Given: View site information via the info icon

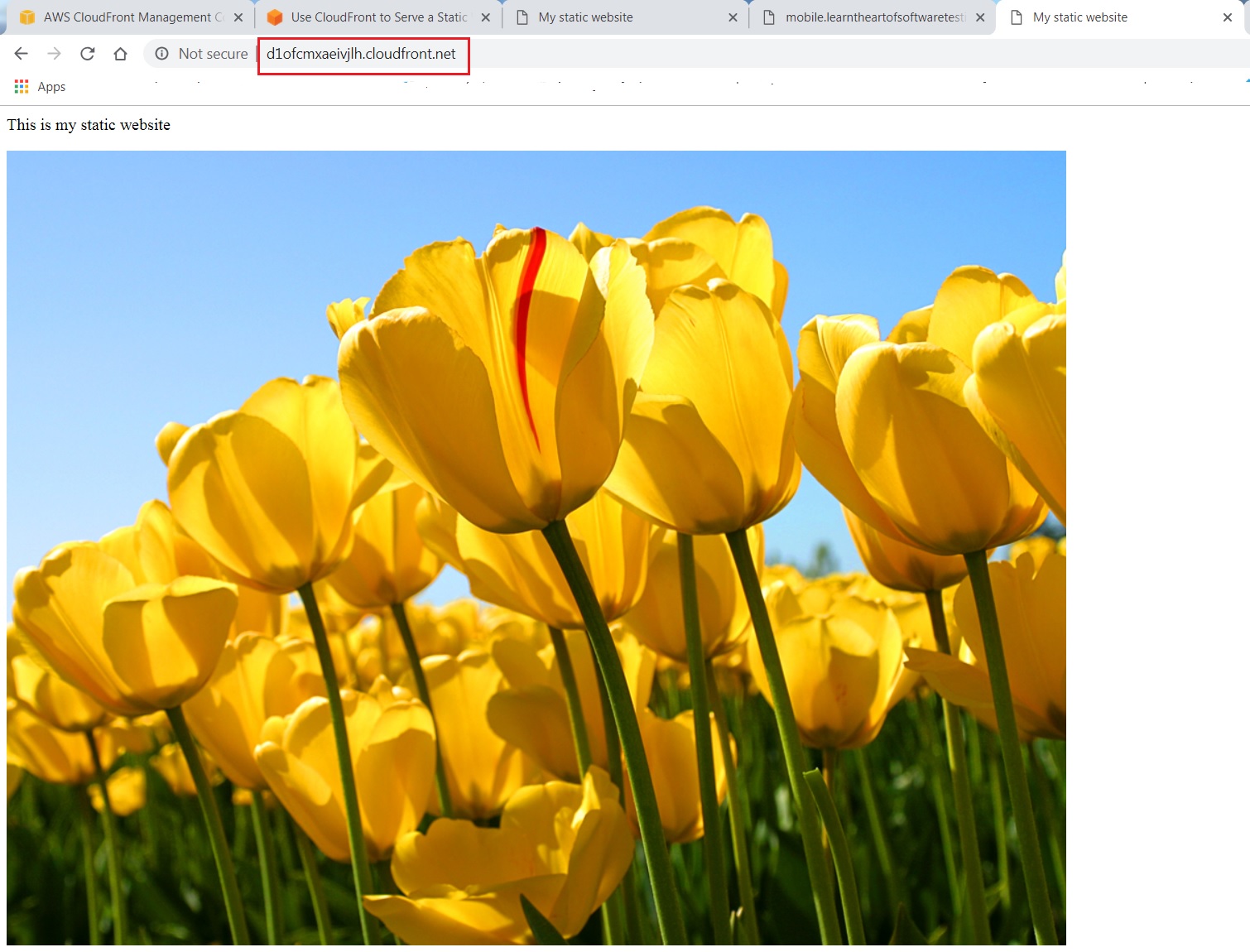Looking at the screenshot, I should pos(162,54).
